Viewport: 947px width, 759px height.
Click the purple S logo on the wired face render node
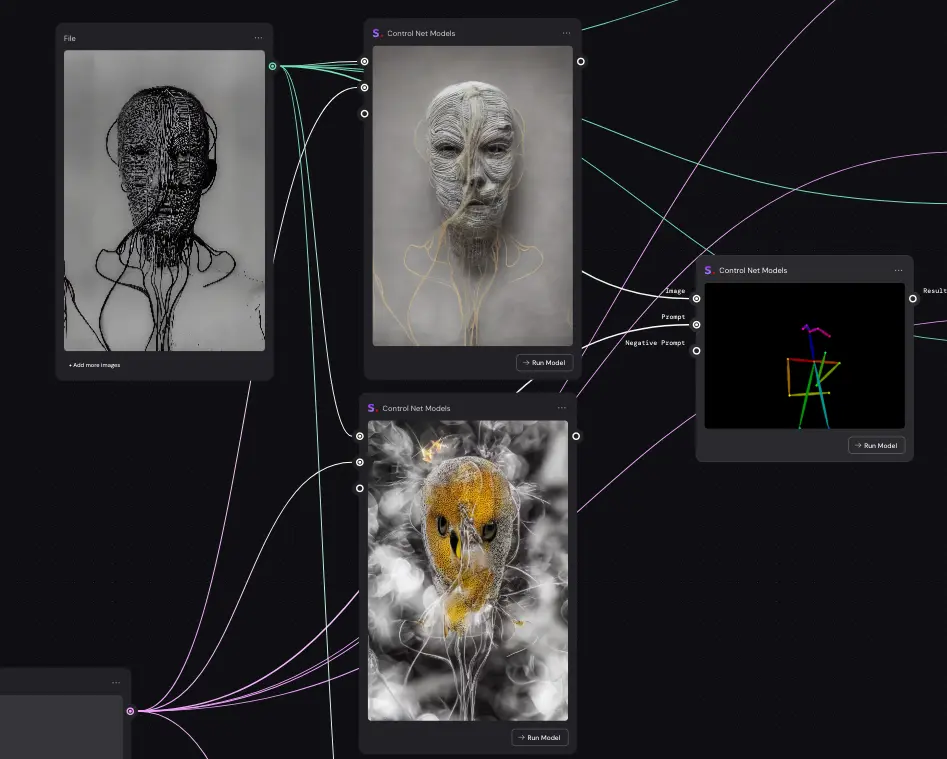click(377, 33)
